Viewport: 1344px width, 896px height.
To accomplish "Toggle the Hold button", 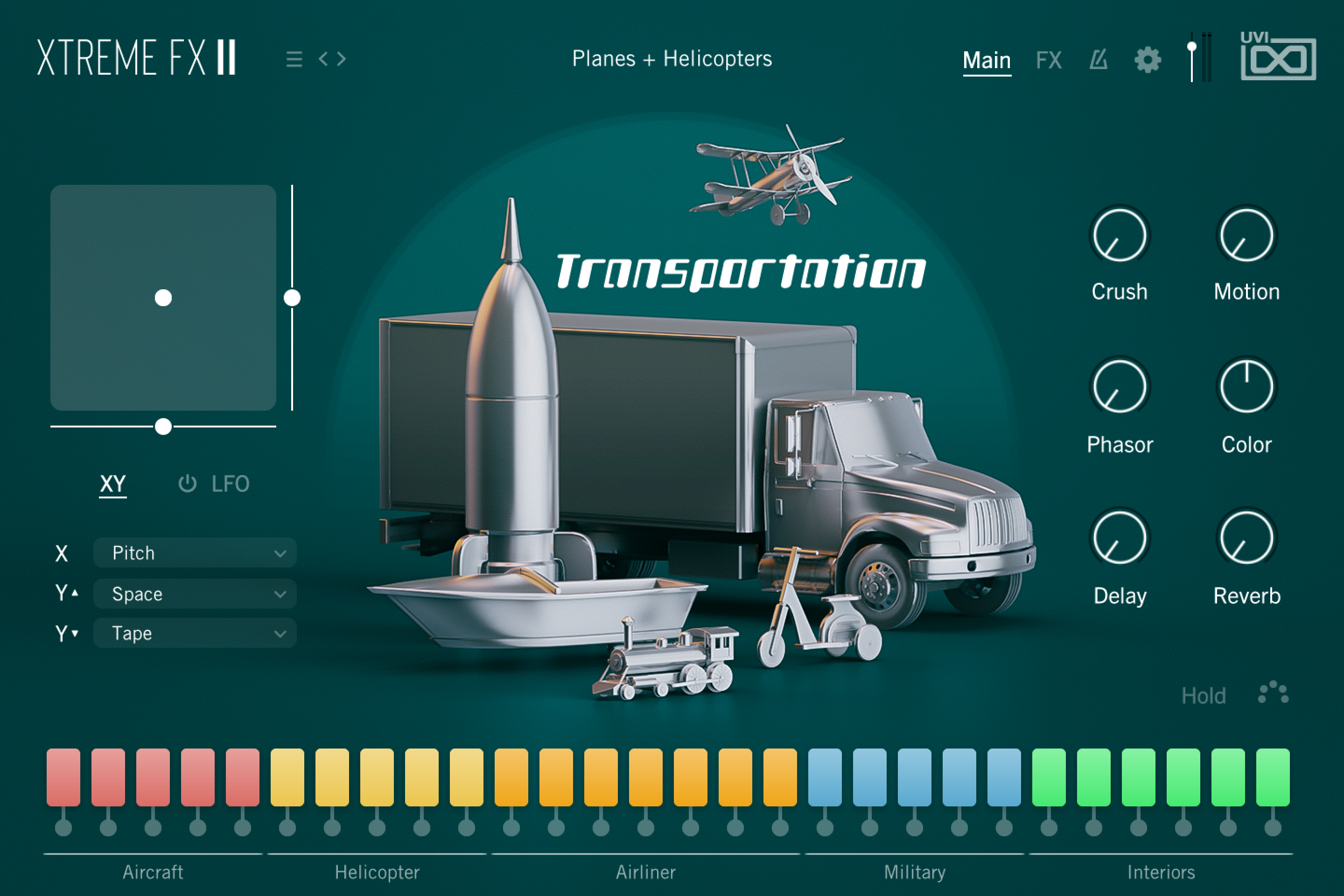I will pos(1204,695).
